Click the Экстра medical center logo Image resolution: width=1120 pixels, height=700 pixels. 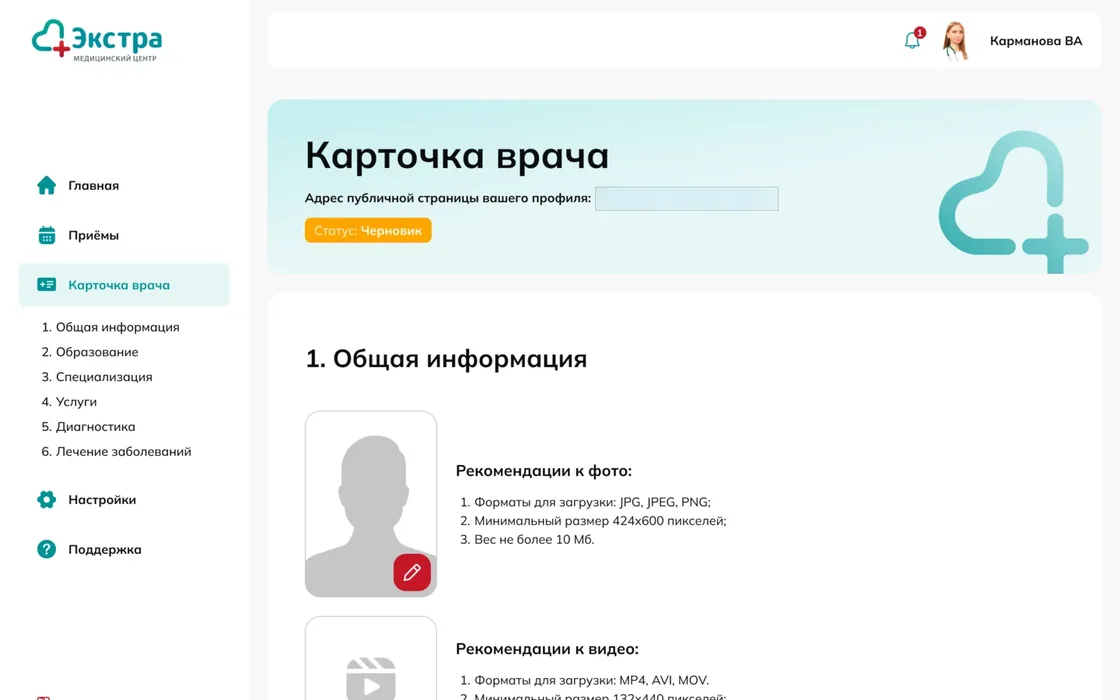pos(97,40)
